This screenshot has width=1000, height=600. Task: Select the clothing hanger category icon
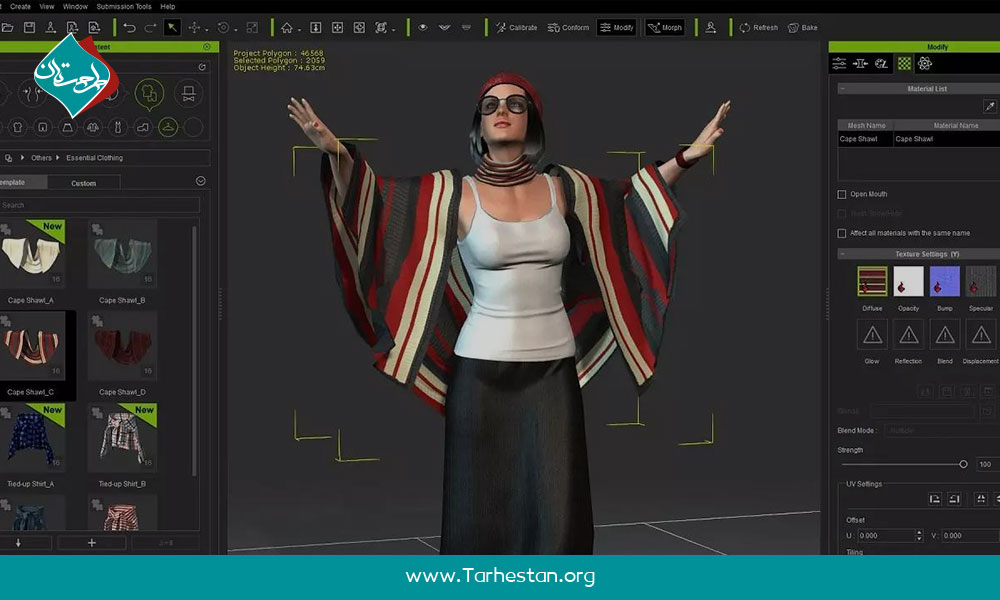[x=168, y=127]
